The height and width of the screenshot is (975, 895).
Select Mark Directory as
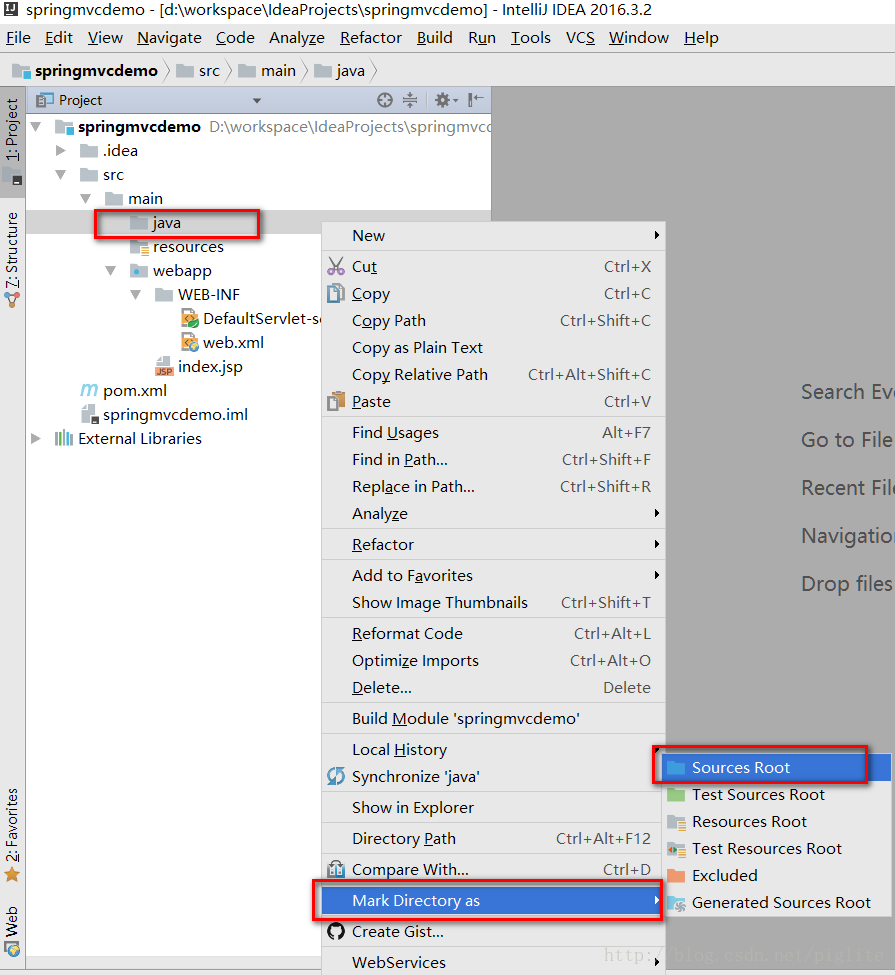(x=493, y=900)
